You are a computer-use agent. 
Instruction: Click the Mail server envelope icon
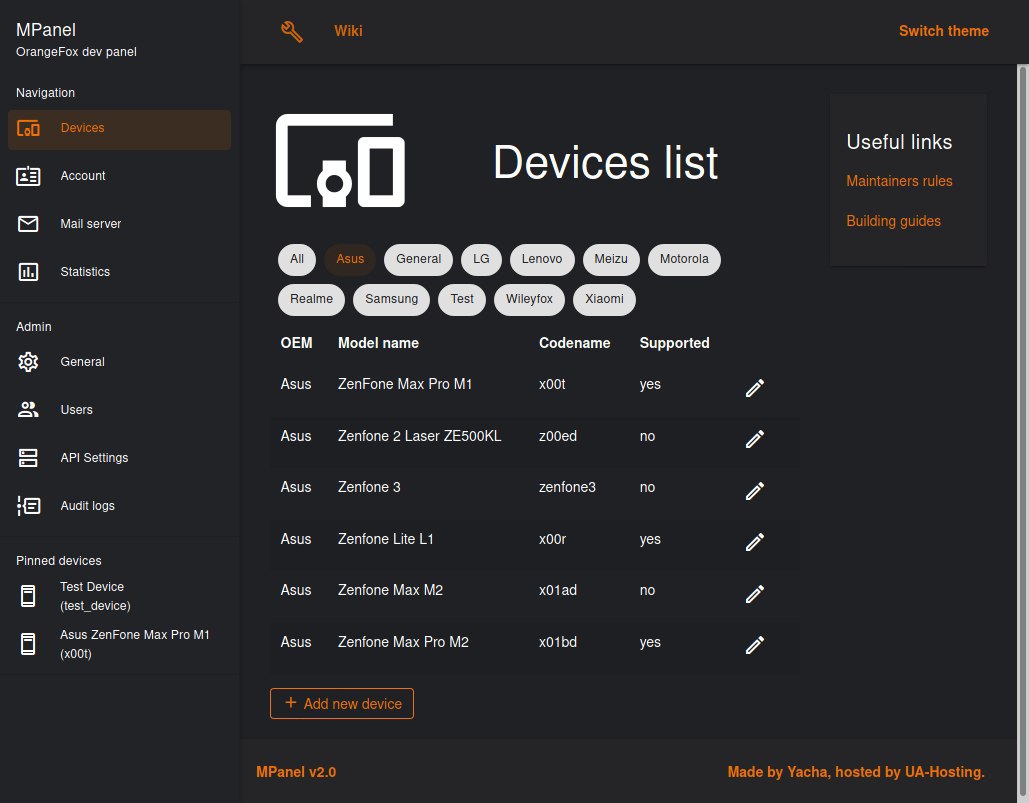pos(28,224)
